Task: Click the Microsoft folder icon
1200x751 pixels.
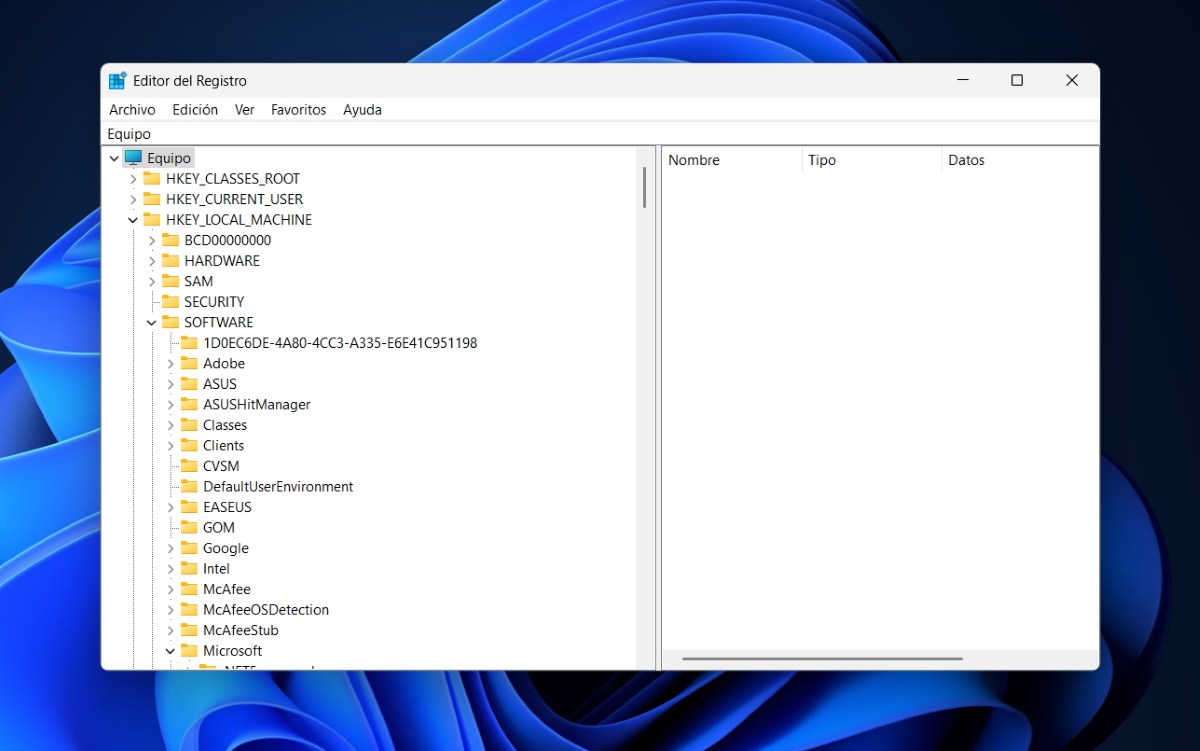Action: click(189, 650)
